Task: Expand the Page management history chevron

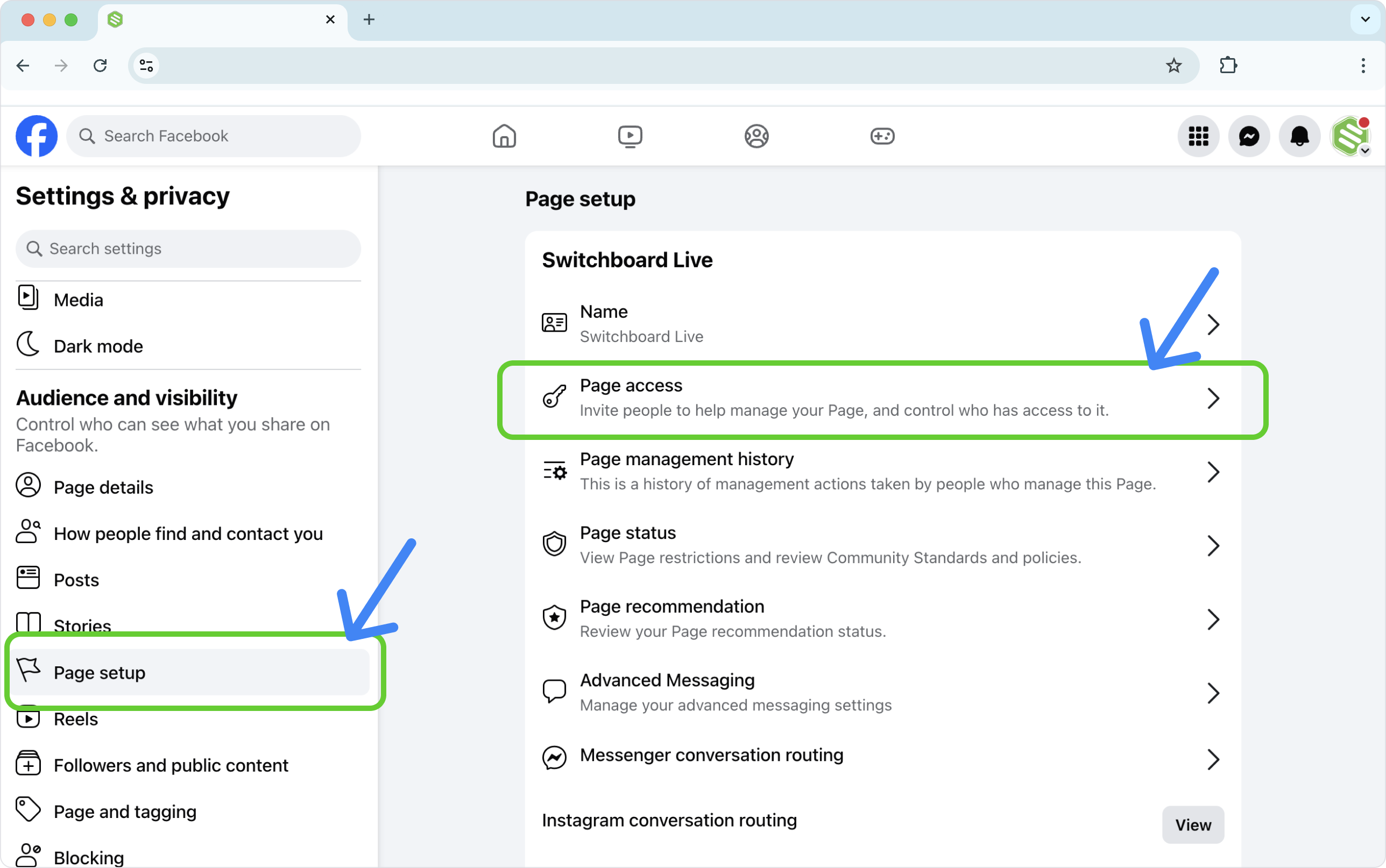Action: click(x=1213, y=472)
